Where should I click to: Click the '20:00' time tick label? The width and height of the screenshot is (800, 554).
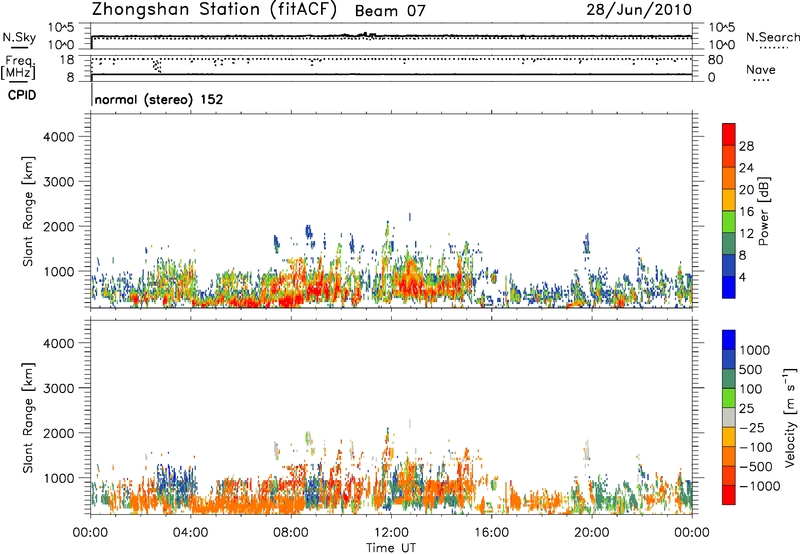coord(592,533)
